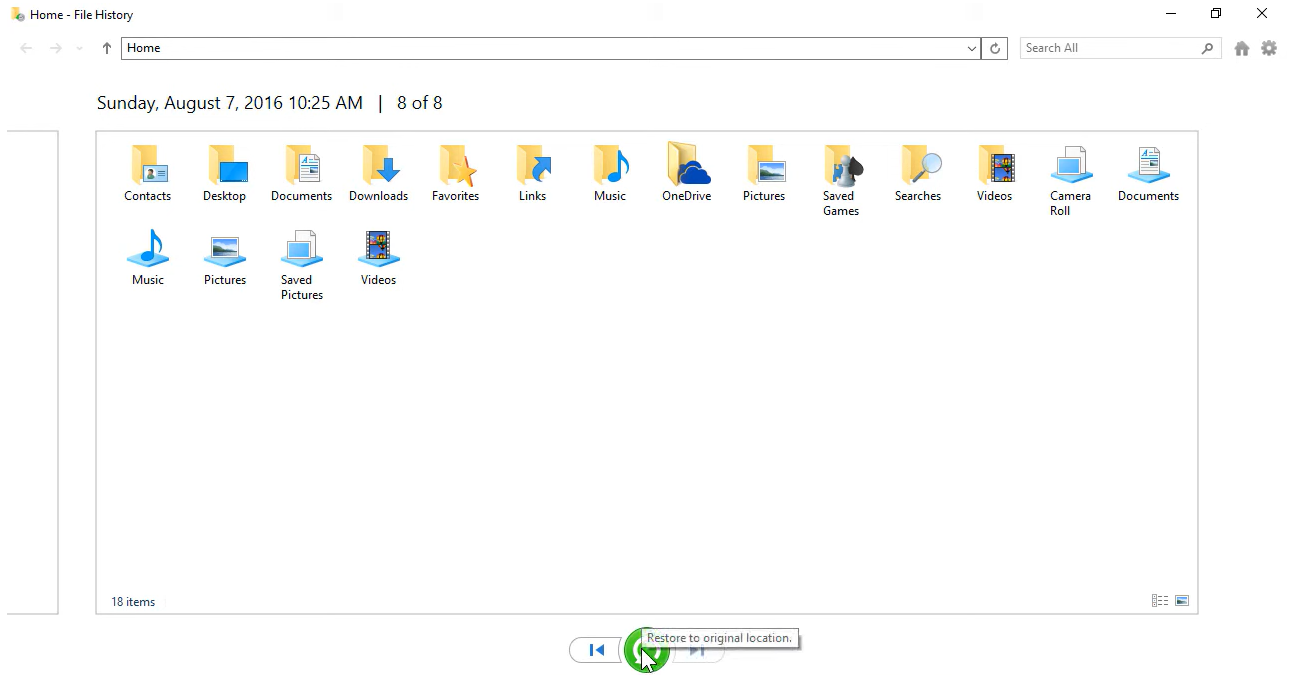The image size is (1290, 675).
Task: Select the yellow Music folder
Action: point(609,174)
